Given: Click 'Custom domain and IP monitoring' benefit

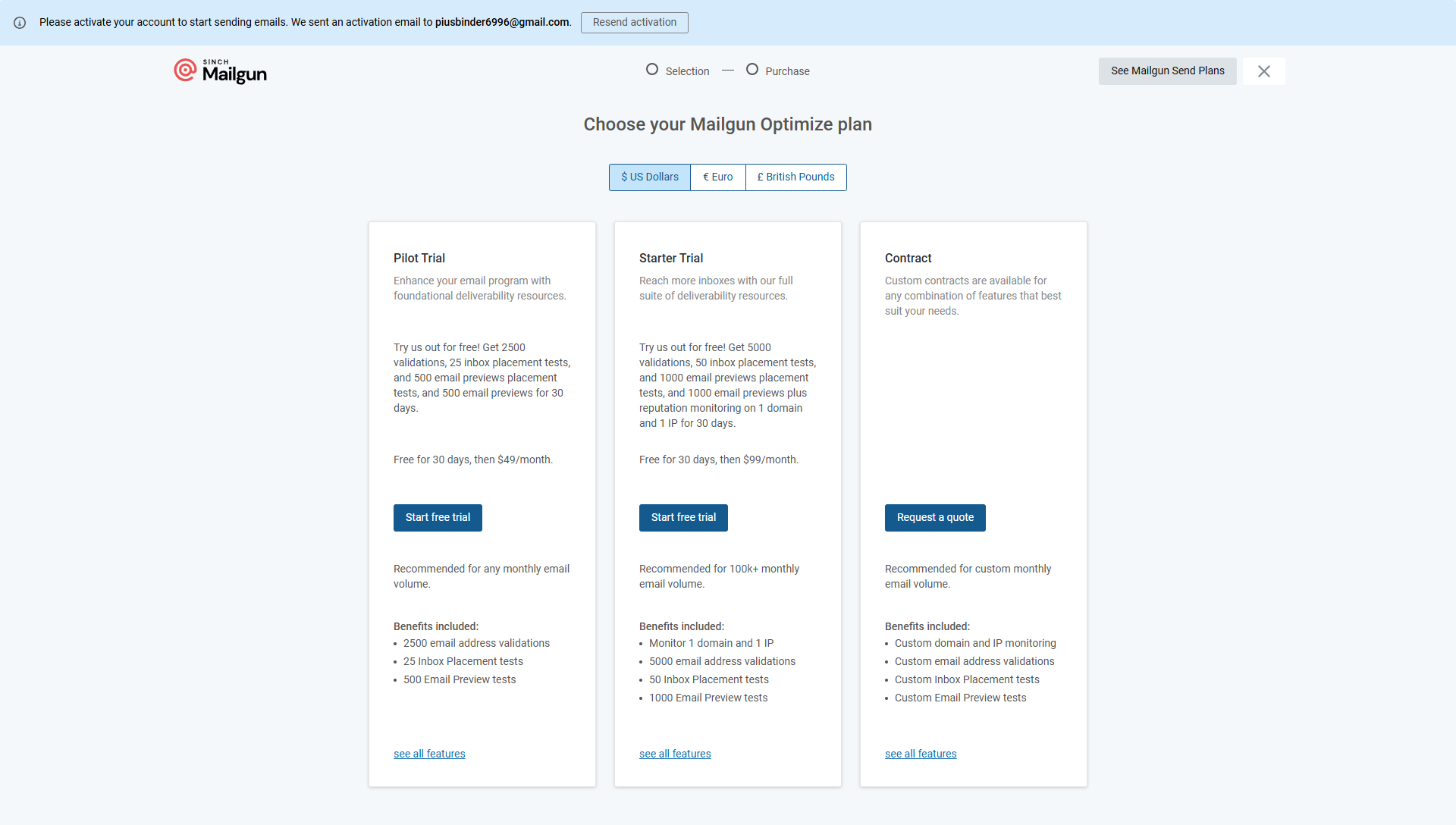Looking at the screenshot, I should point(975,644).
